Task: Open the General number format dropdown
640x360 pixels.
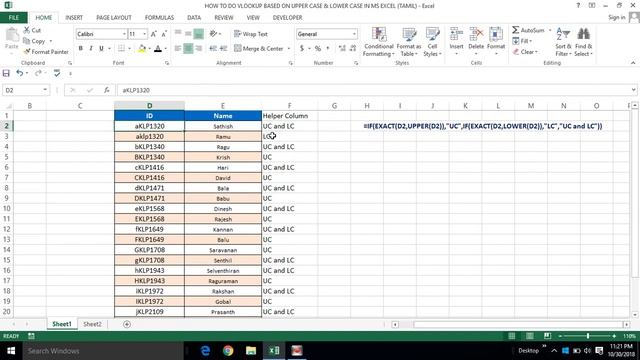Action: [x=354, y=34]
